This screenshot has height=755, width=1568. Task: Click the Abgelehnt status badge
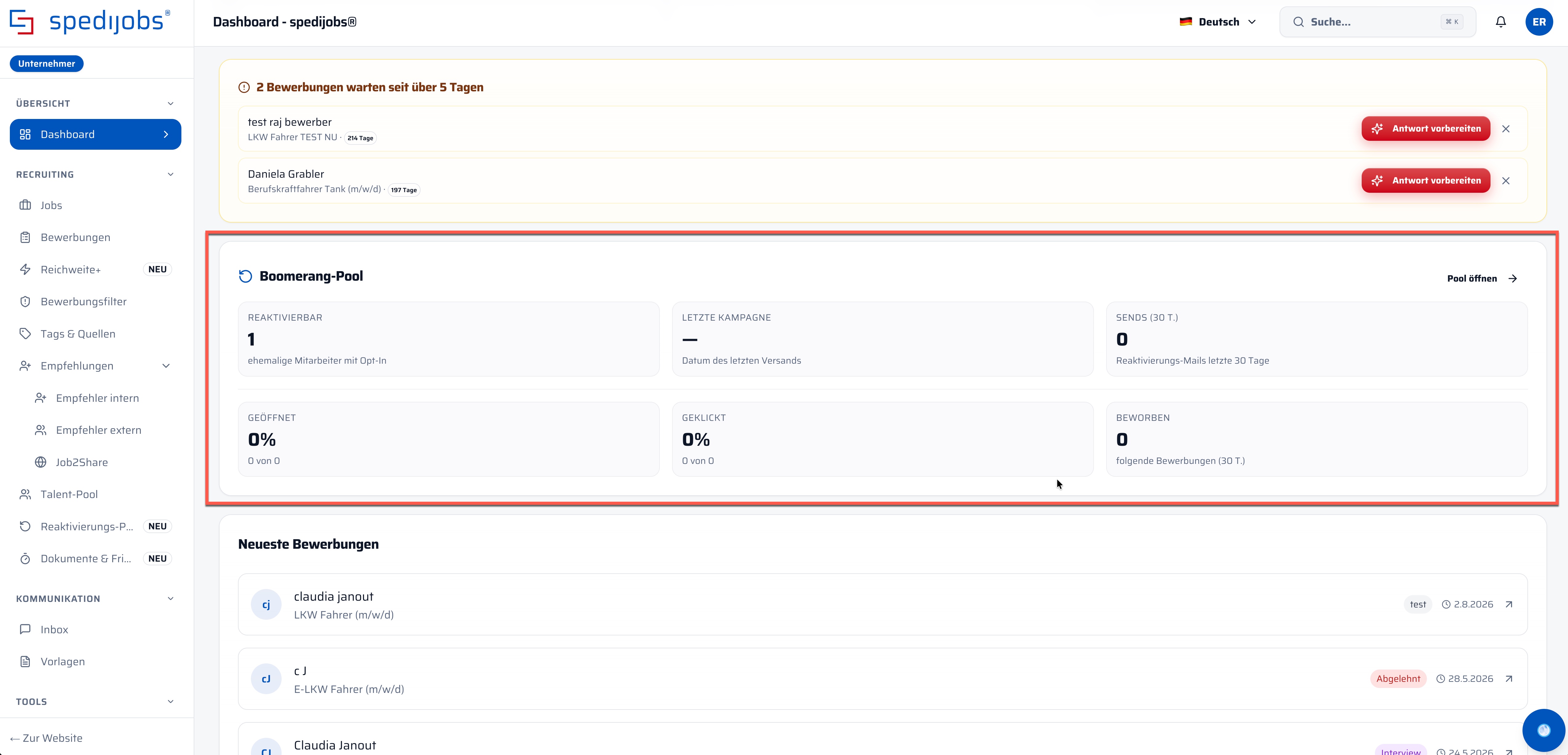point(1398,678)
